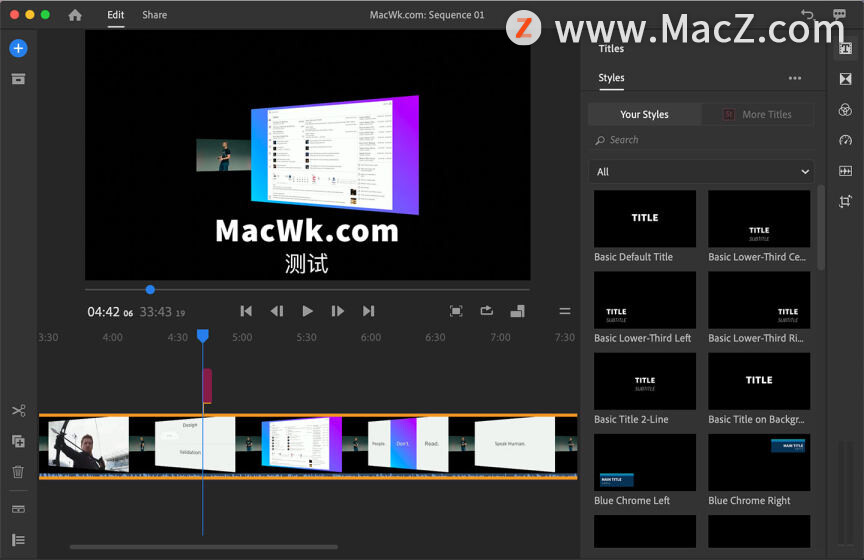The height and width of the screenshot is (560, 864).
Task: Step back one frame
Action: [277, 311]
